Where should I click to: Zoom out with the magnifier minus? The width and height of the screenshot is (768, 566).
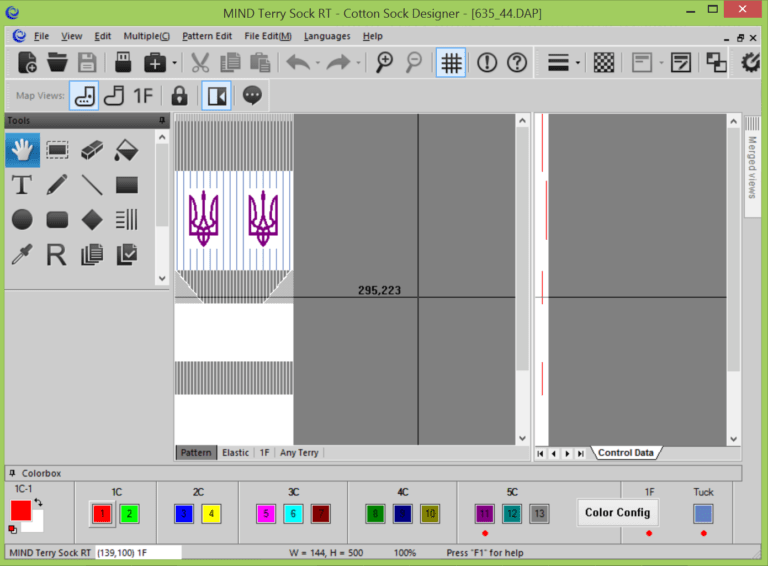click(x=414, y=63)
